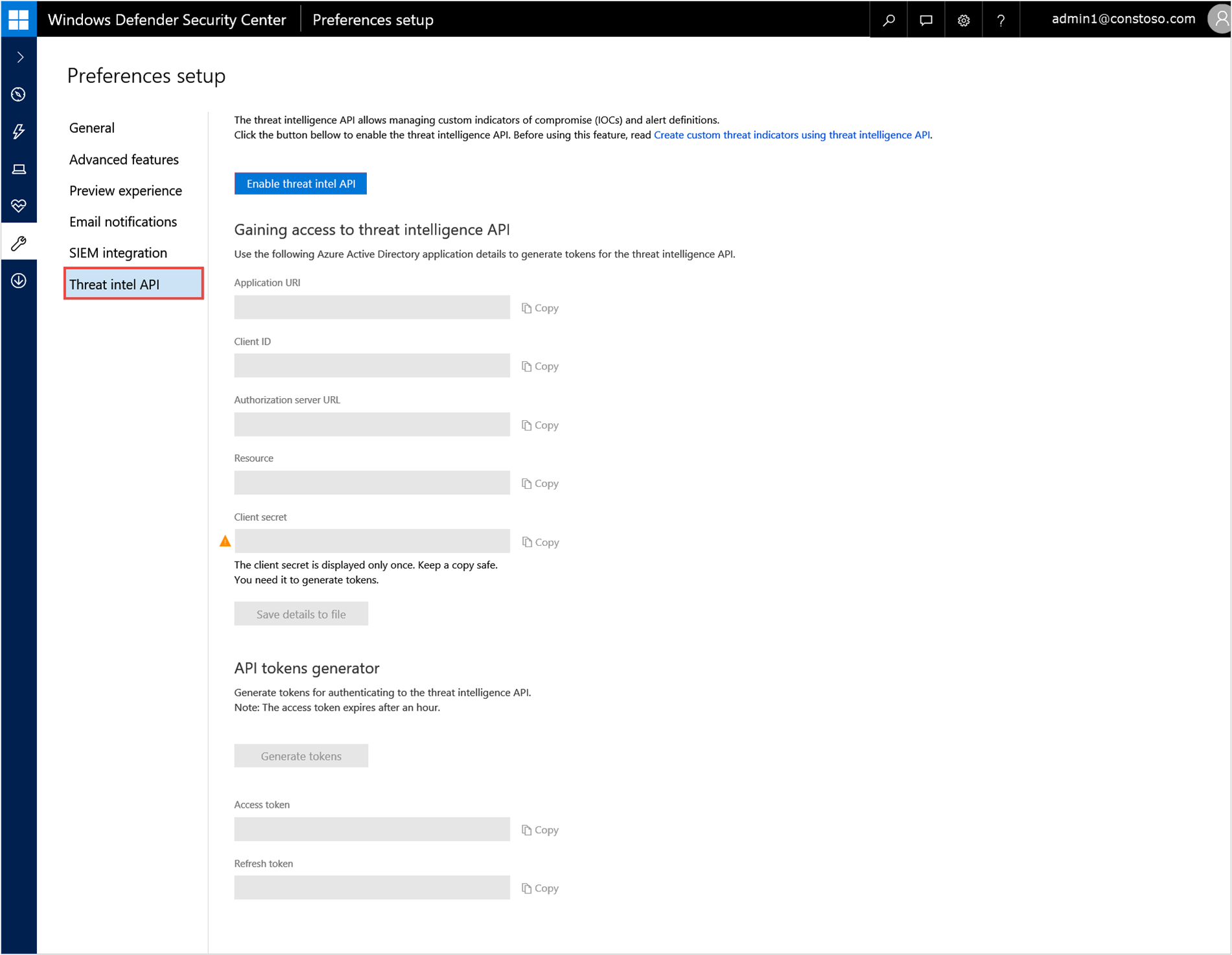Open the admin1@constoso.com account menu
The height and width of the screenshot is (955, 1232).
pyautogui.click(x=1123, y=19)
